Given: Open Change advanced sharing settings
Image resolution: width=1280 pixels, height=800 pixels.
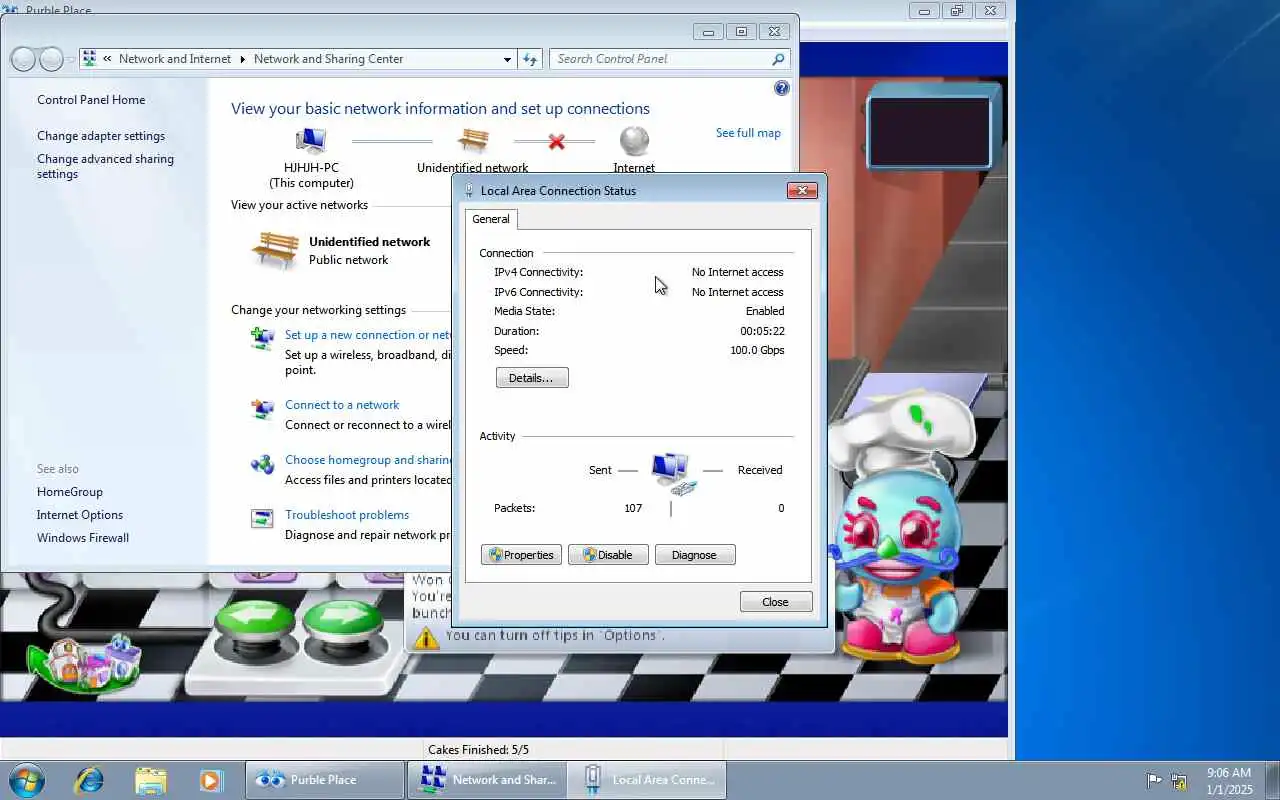Looking at the screenshot, I should [x=105, y=166].
